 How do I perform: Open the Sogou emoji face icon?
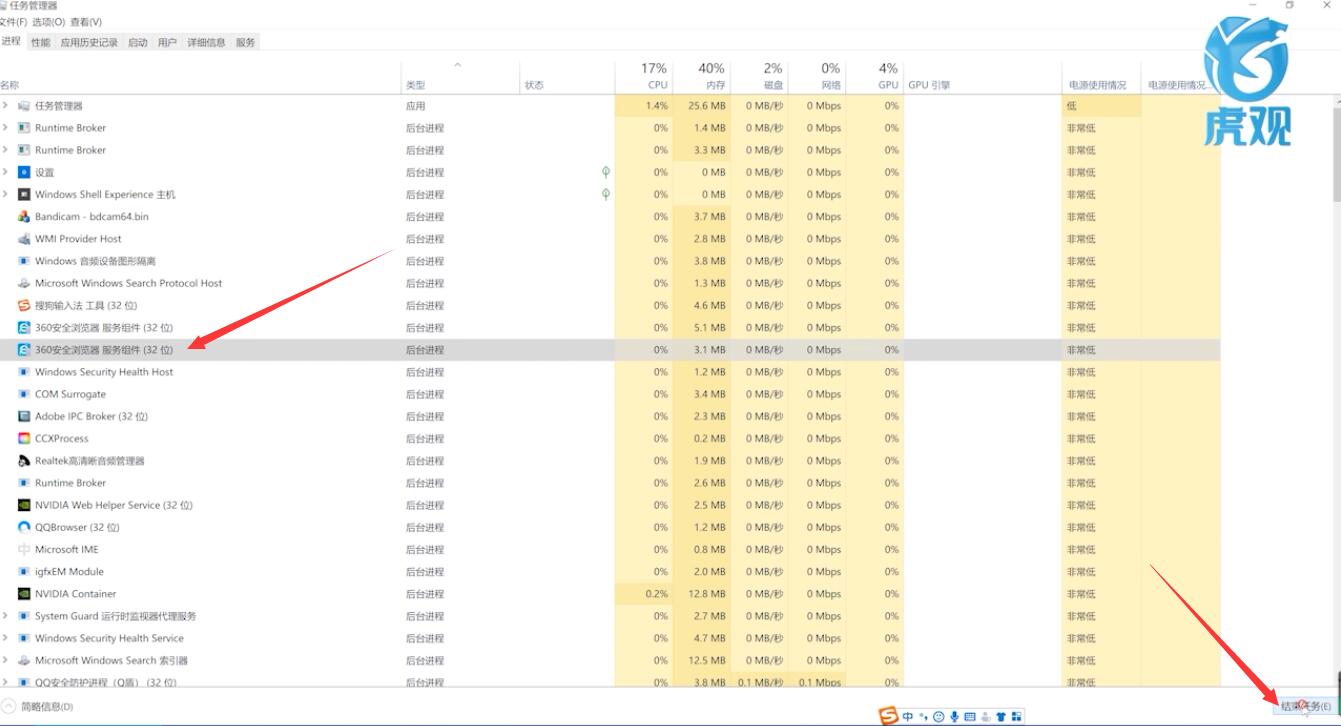(x=938, y=716)
